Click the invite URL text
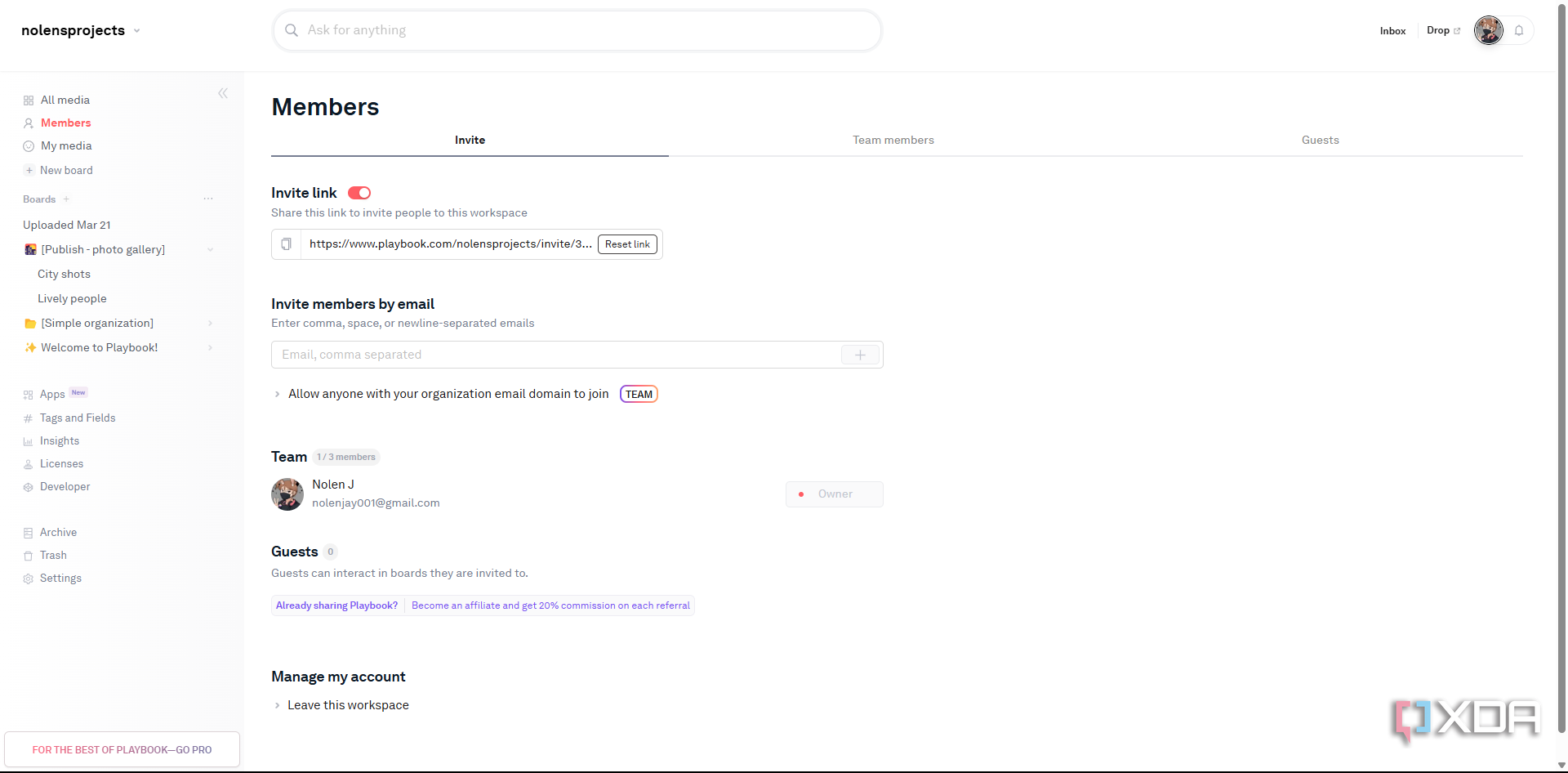Image resolution: width=1568 pixels, height=773 pixels. point(451,244)
